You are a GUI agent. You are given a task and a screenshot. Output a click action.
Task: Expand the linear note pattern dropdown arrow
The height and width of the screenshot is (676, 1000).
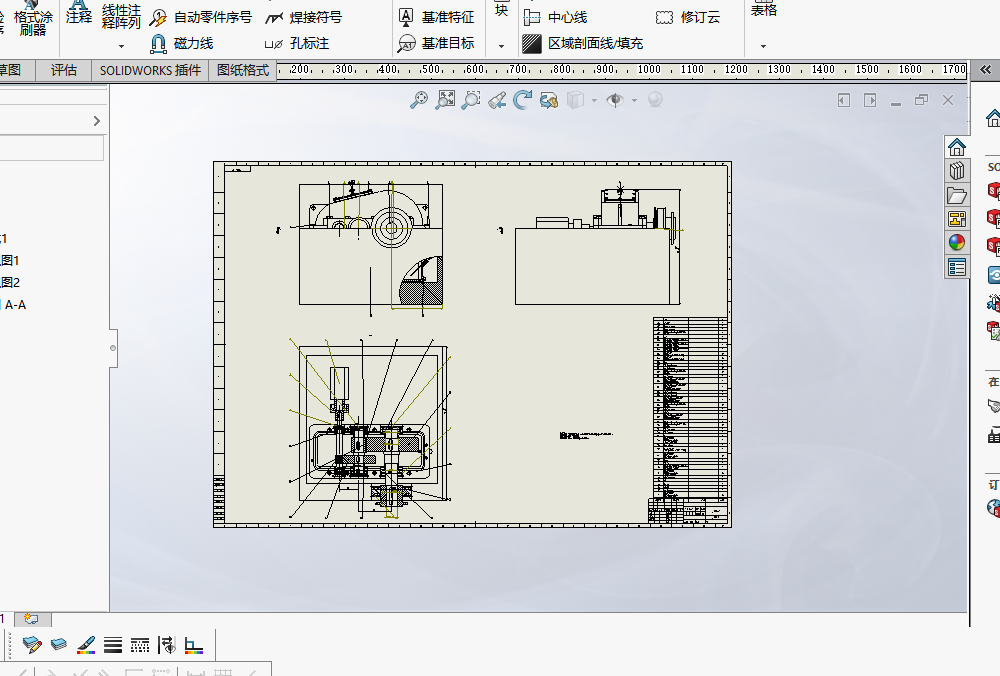[121, 46]
